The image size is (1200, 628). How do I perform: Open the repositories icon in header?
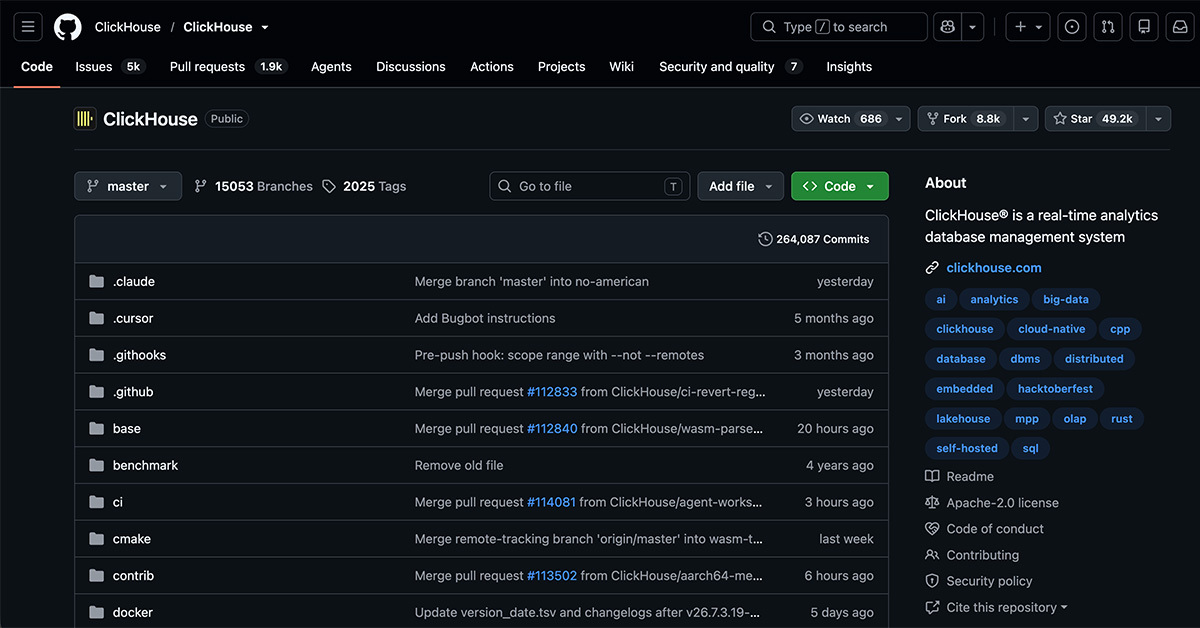(x=1144, y=27)
